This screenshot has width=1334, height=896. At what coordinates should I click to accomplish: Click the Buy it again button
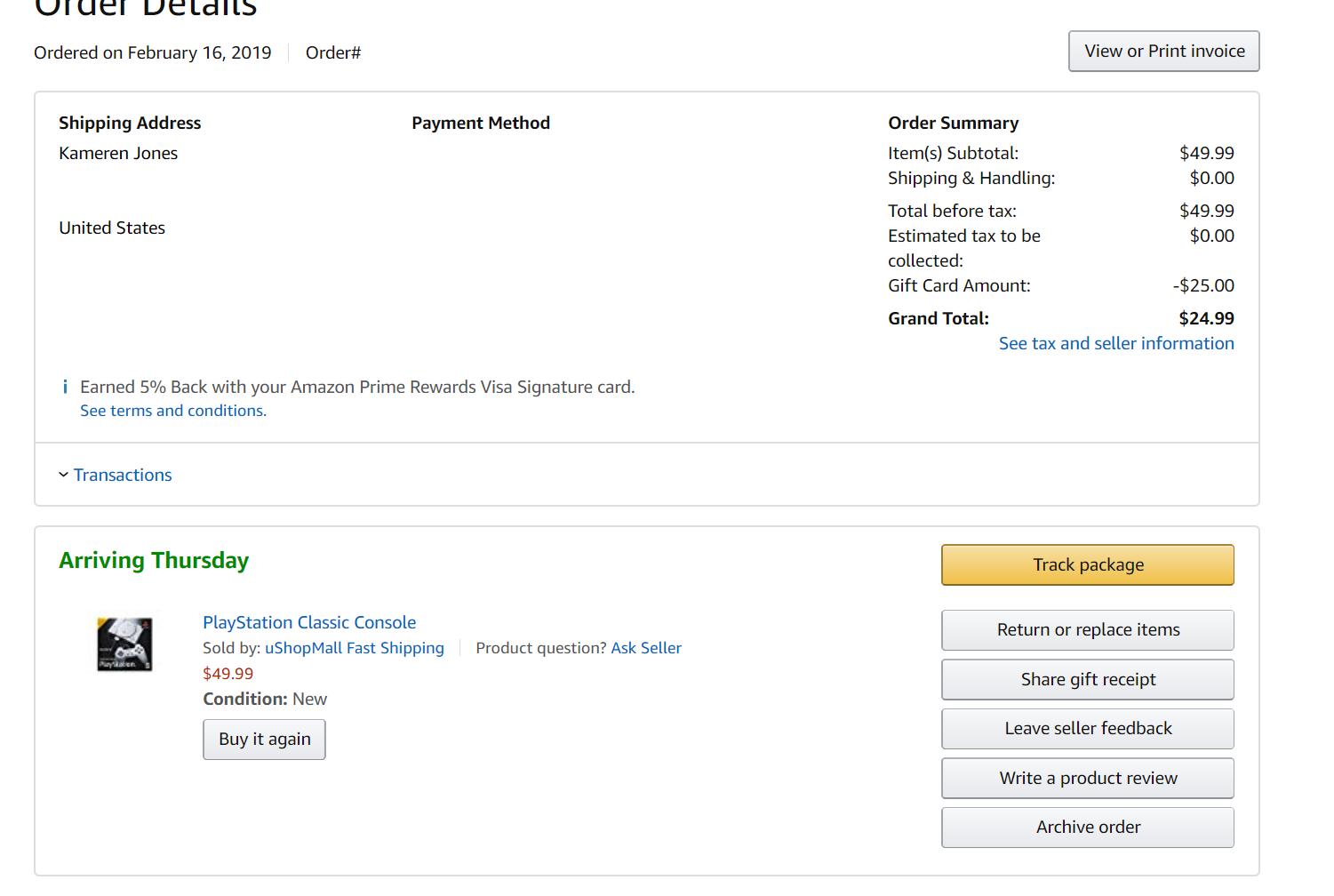pyautogui.click(x=265, y=739)
